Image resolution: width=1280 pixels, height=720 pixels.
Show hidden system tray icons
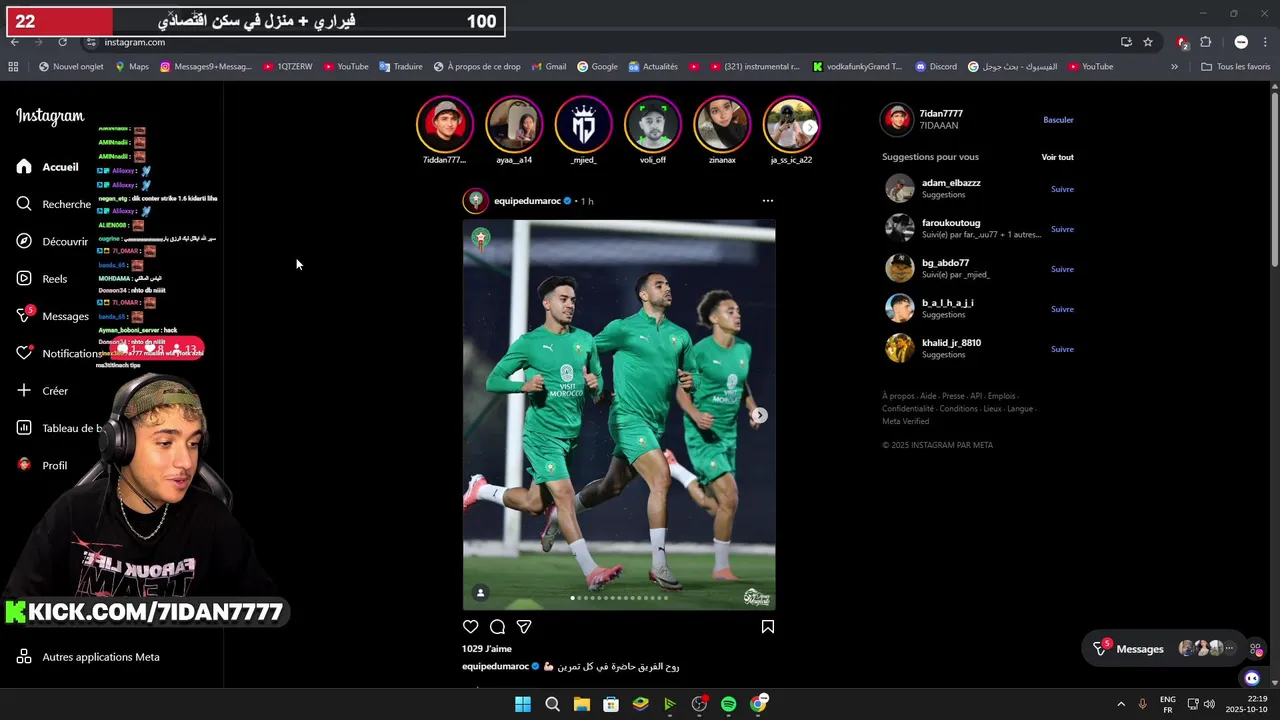(1121, 704)
